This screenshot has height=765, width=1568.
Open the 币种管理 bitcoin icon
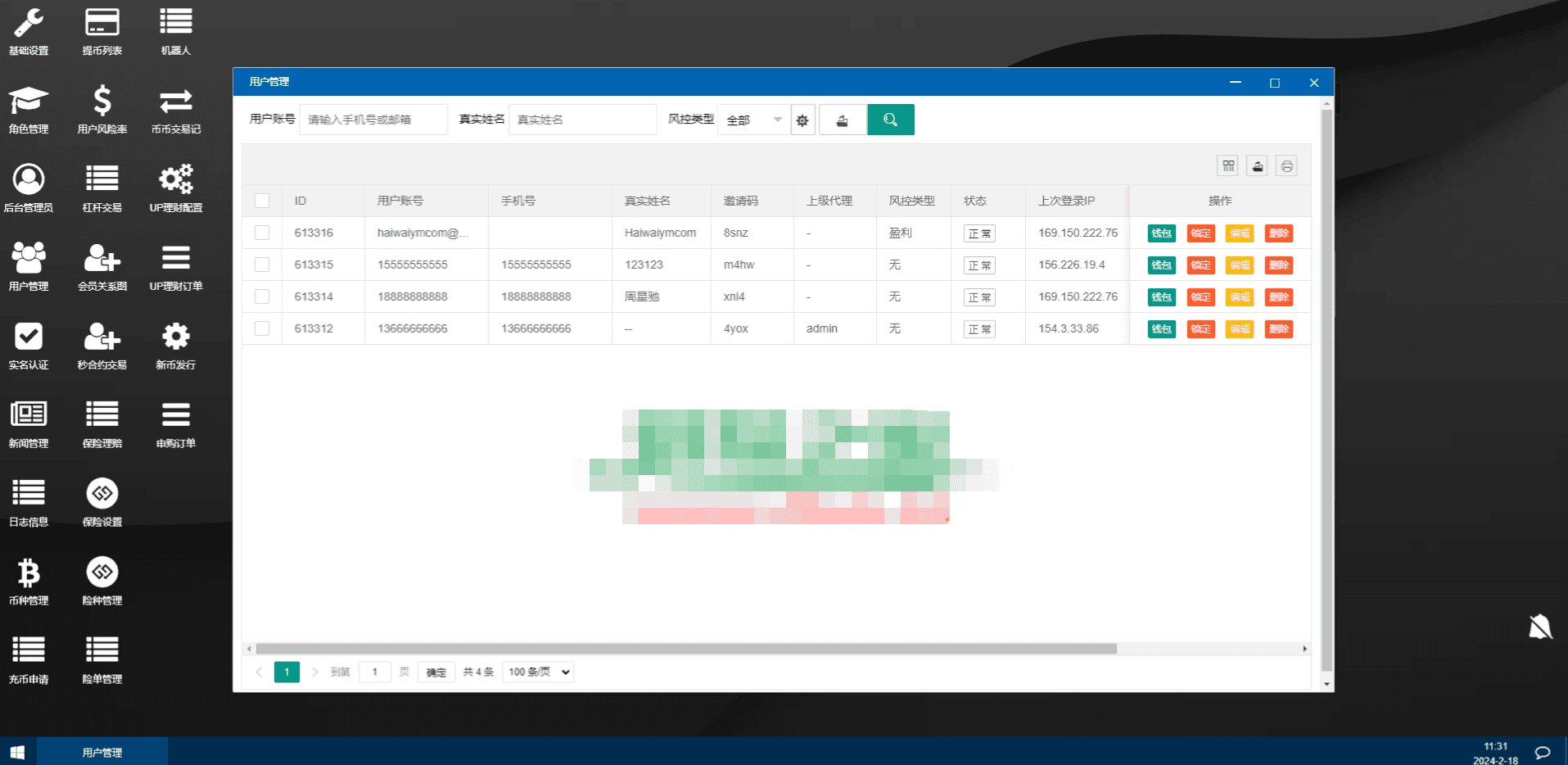[x=29, y=581]
